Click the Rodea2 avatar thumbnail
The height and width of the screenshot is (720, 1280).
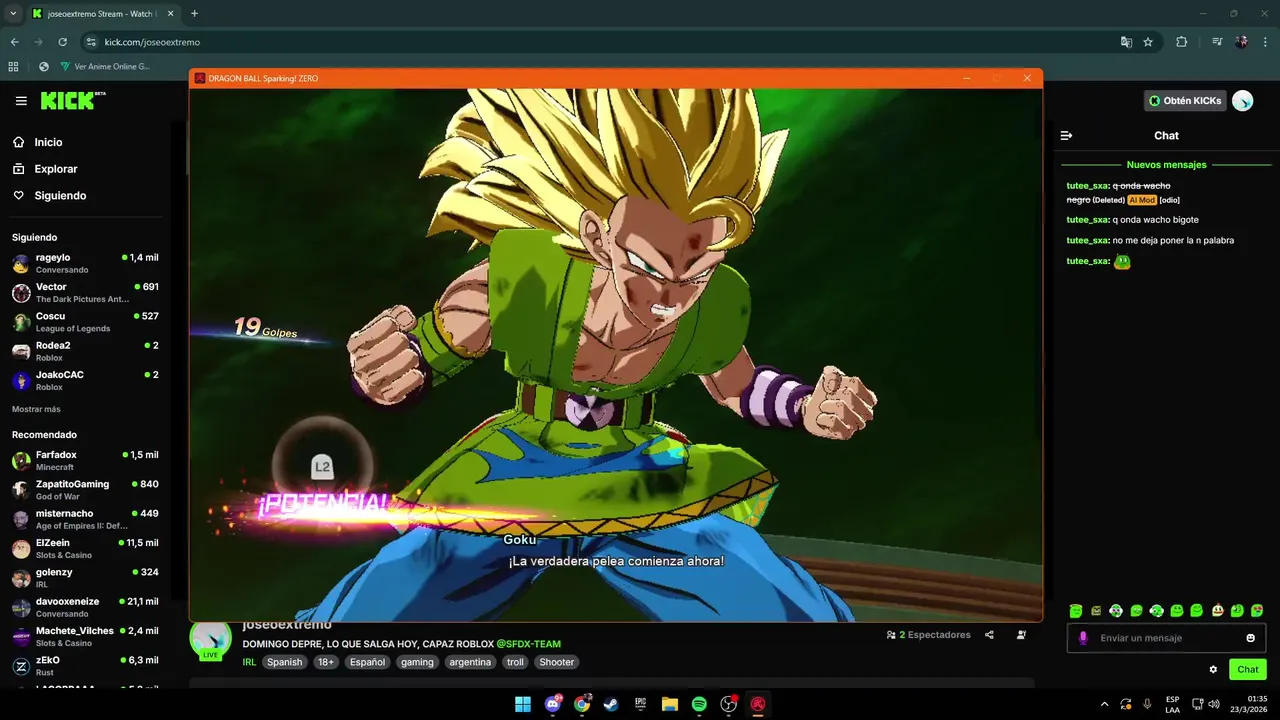[21, 351]
